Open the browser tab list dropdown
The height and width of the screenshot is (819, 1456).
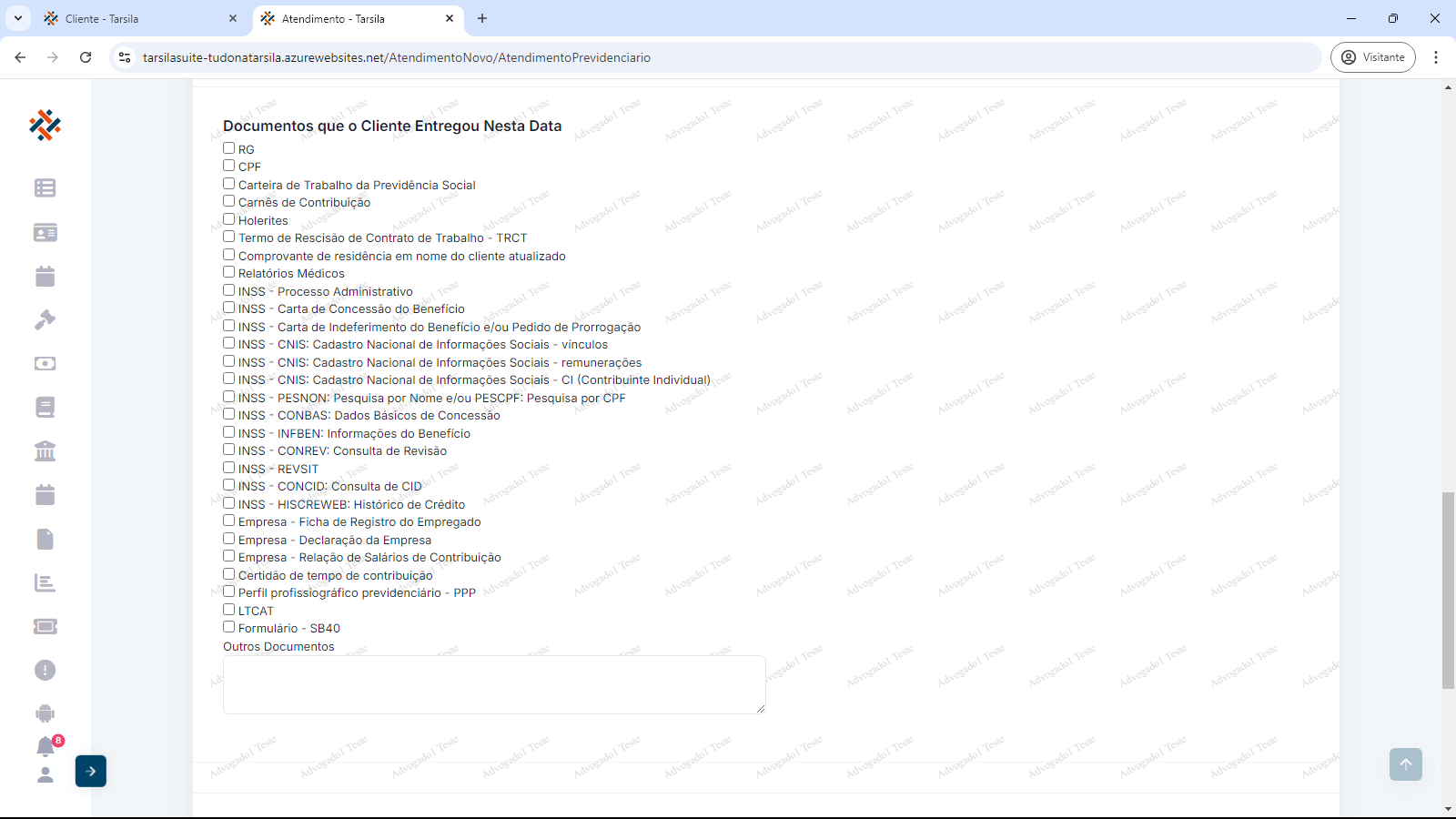pyautogui.click(x=17, y=18)
